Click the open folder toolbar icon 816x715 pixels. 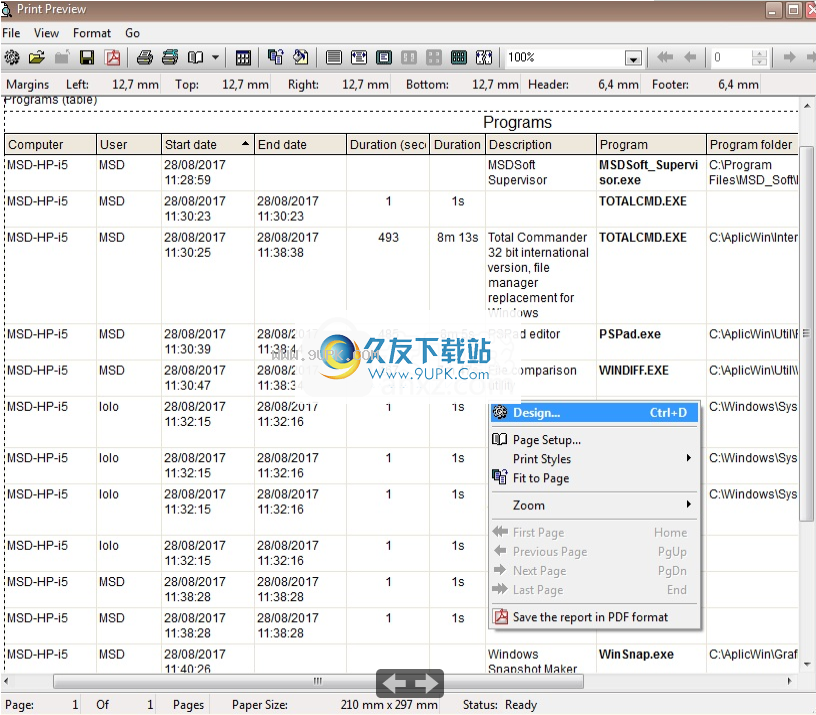pos(36,57)
